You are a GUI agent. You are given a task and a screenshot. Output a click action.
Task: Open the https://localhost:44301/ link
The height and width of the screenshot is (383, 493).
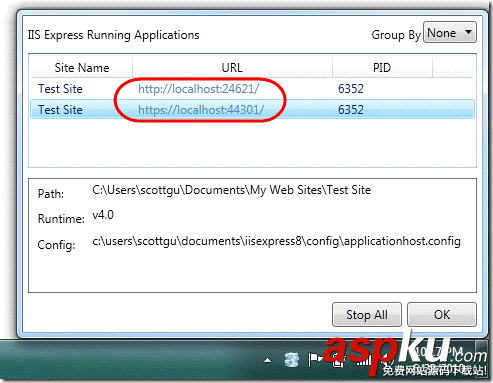pos(201,110)
